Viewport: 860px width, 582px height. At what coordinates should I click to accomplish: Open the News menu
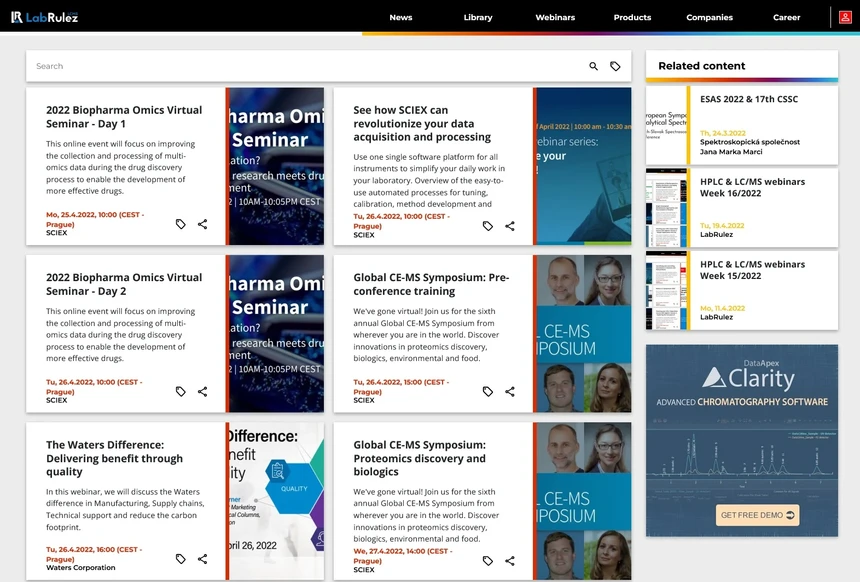(x=401, y=18)
